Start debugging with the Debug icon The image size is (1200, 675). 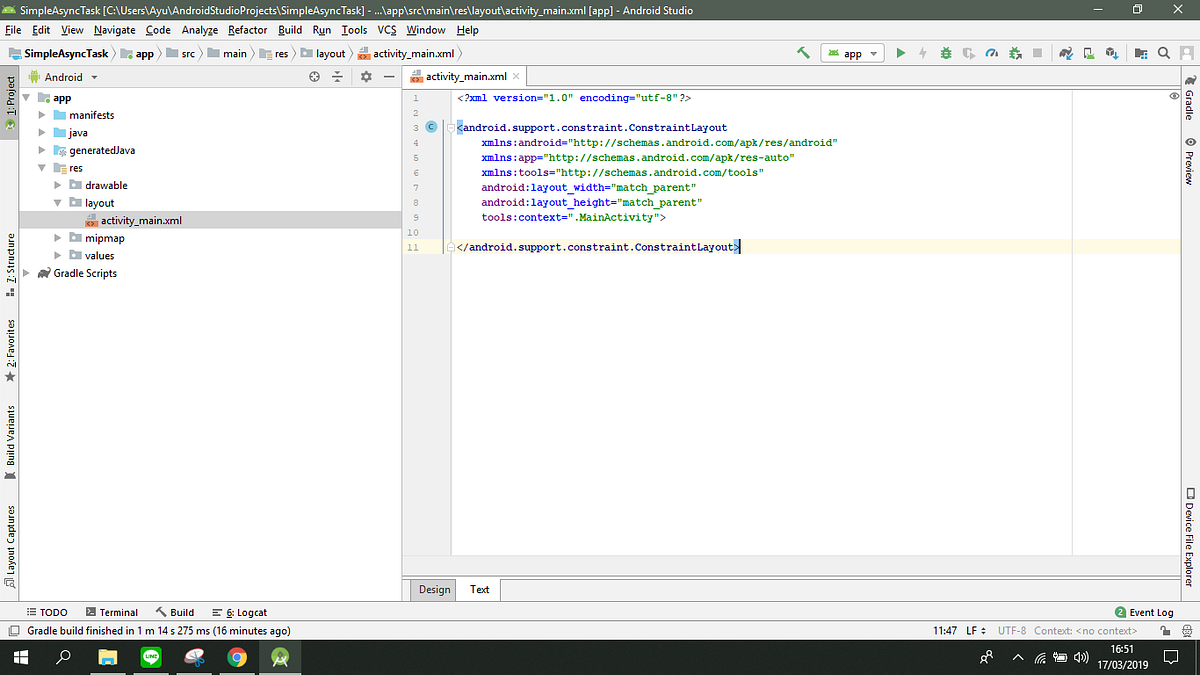click(x=946, y=54)
